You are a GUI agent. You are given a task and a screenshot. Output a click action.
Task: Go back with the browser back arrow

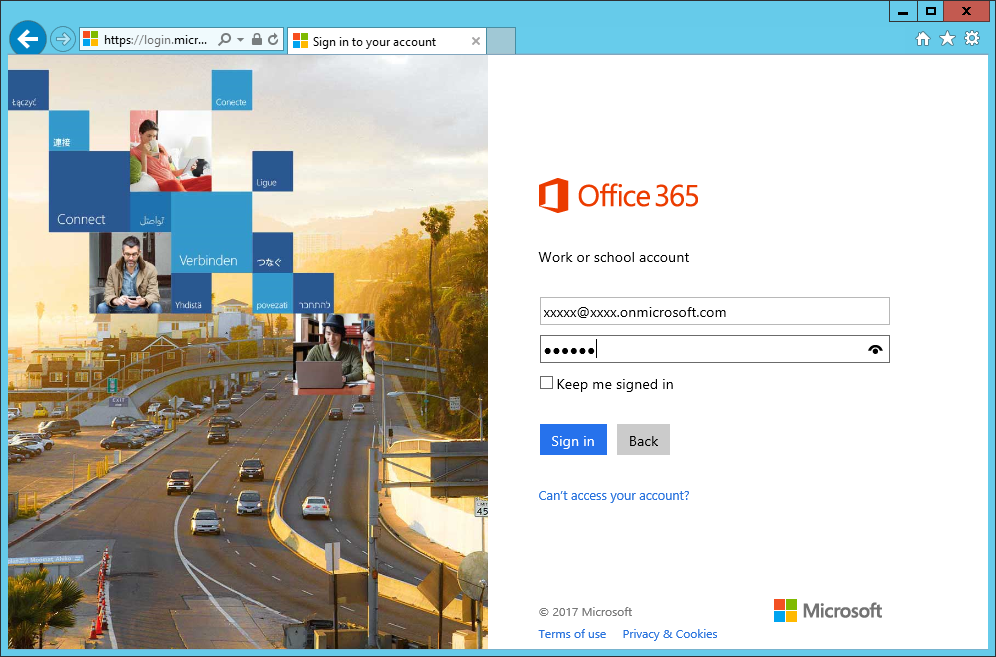[x=28, y=39]
